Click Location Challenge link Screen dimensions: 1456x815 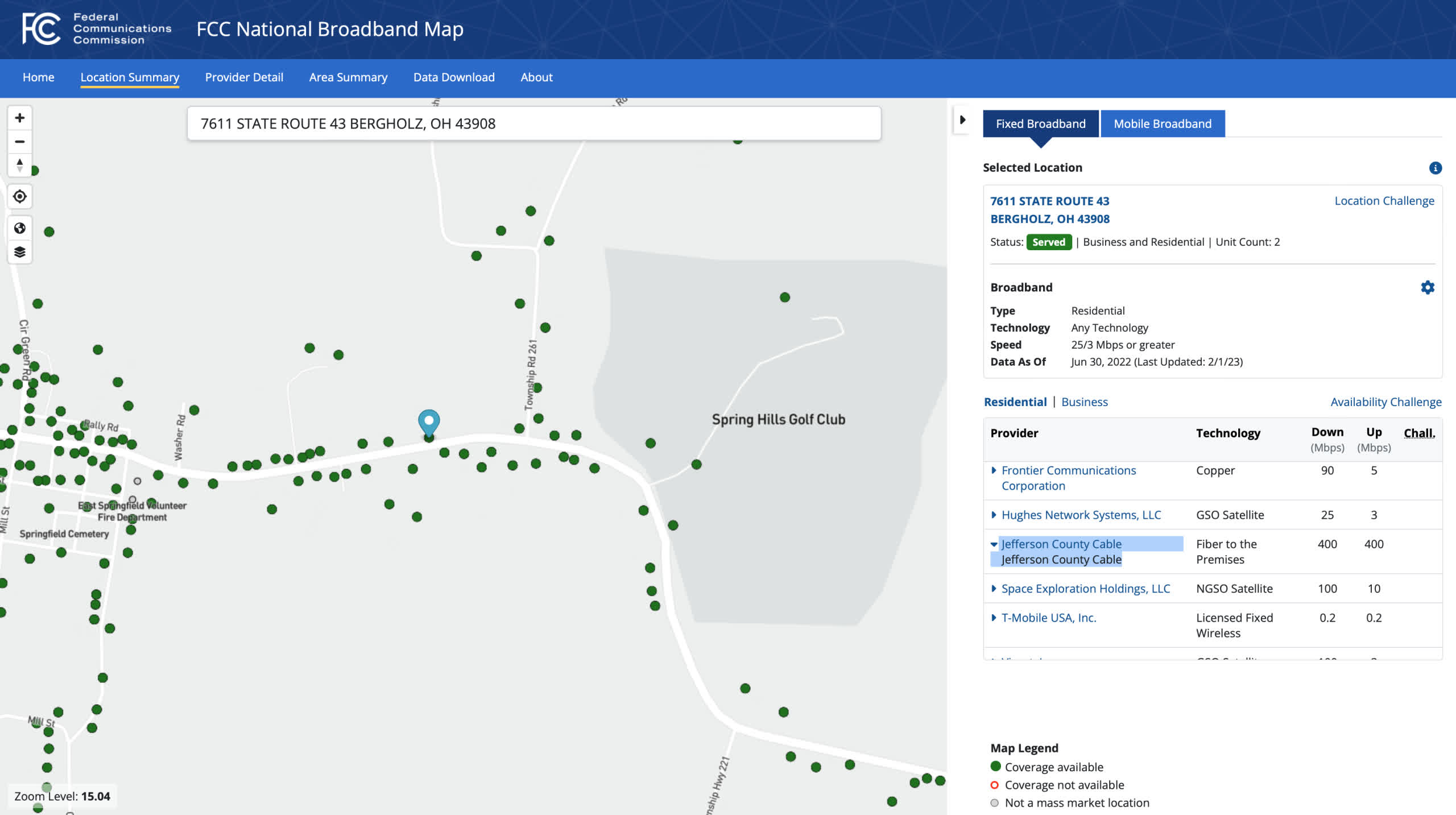(1384, 201)
